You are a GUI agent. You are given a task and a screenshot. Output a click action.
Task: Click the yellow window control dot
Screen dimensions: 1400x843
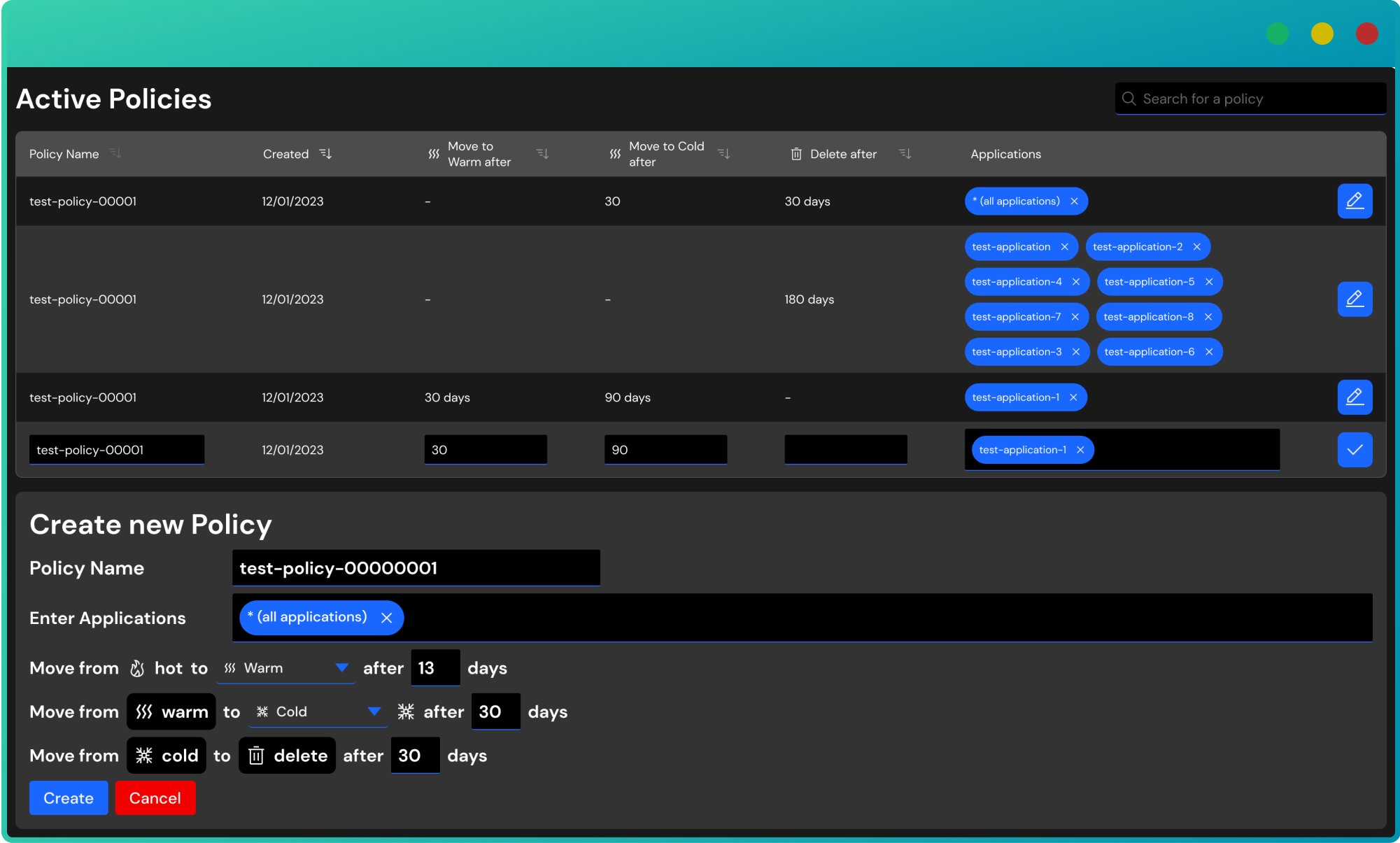(1322, 34)
